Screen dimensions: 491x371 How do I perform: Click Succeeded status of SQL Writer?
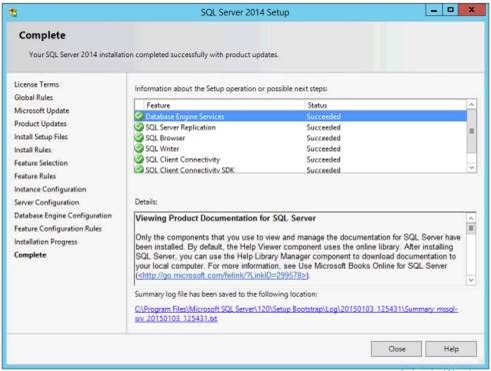323,149
